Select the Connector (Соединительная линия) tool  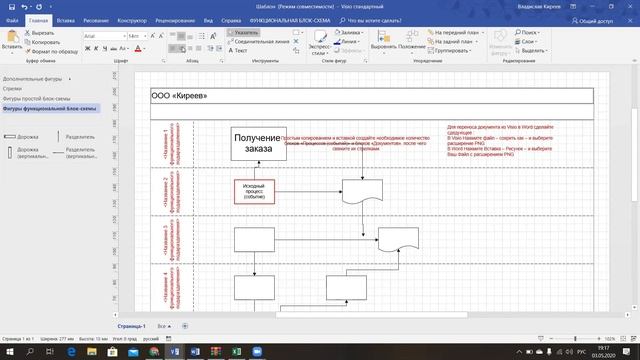258,41
